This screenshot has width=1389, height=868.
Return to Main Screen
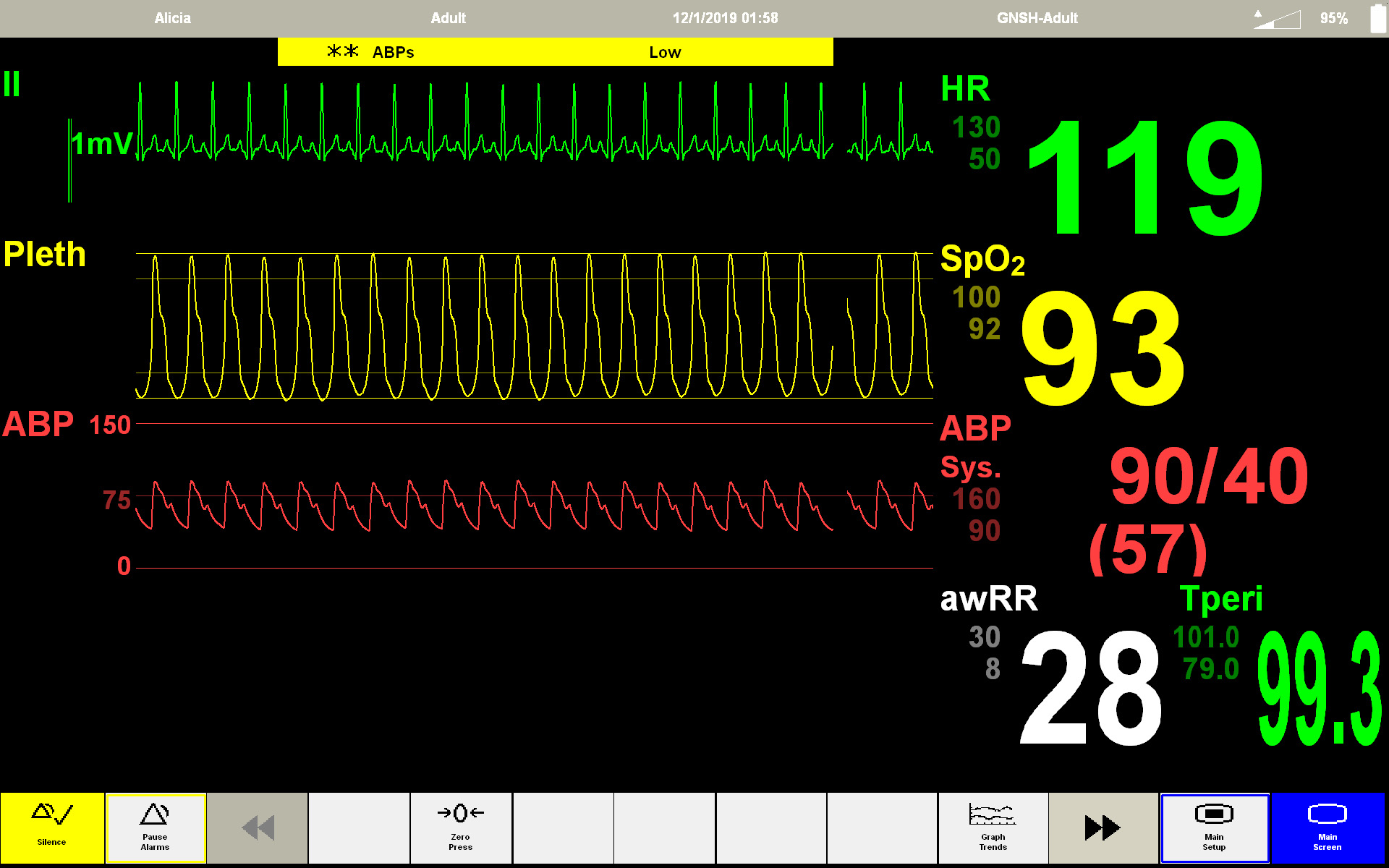click(1328, 827)
